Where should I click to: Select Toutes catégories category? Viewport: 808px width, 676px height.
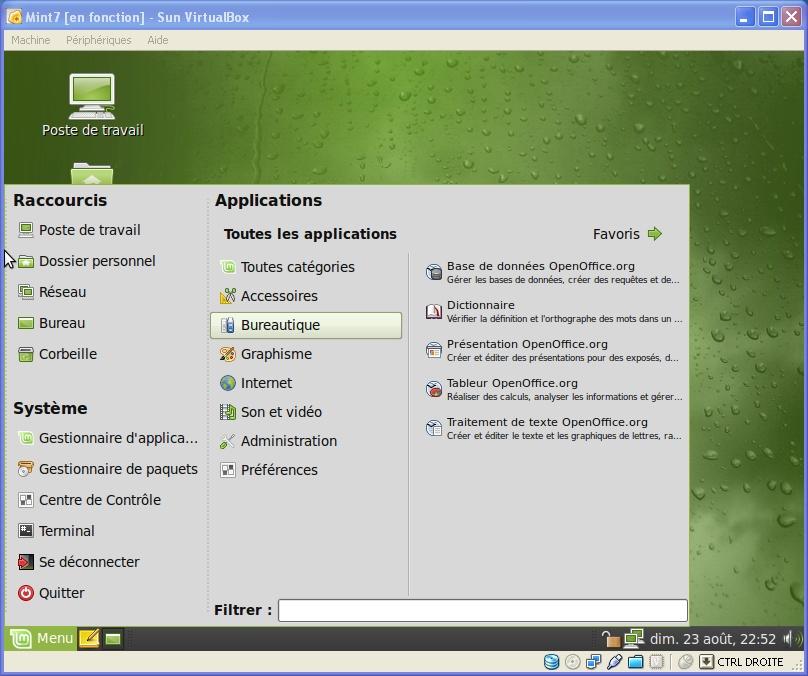[306, 267]
